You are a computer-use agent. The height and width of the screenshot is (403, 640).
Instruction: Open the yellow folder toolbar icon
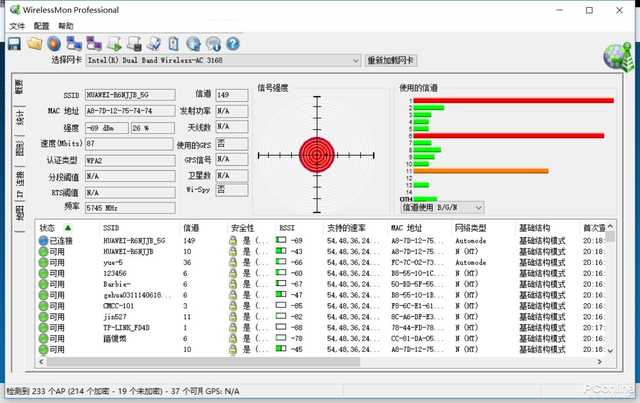(35, 44)
